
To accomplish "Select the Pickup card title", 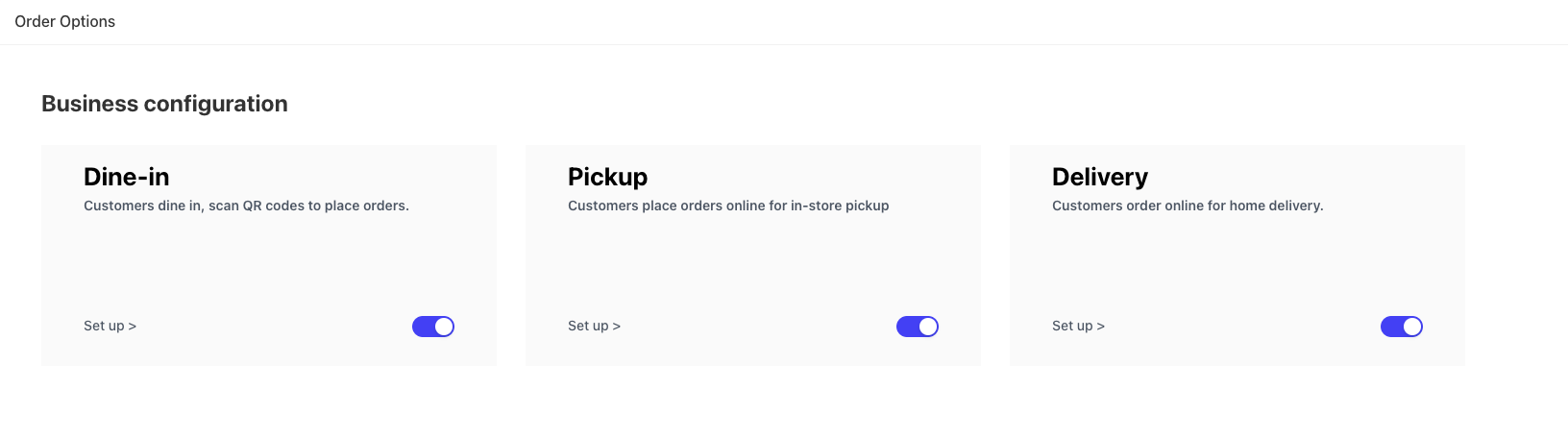I will click(607, 177).
